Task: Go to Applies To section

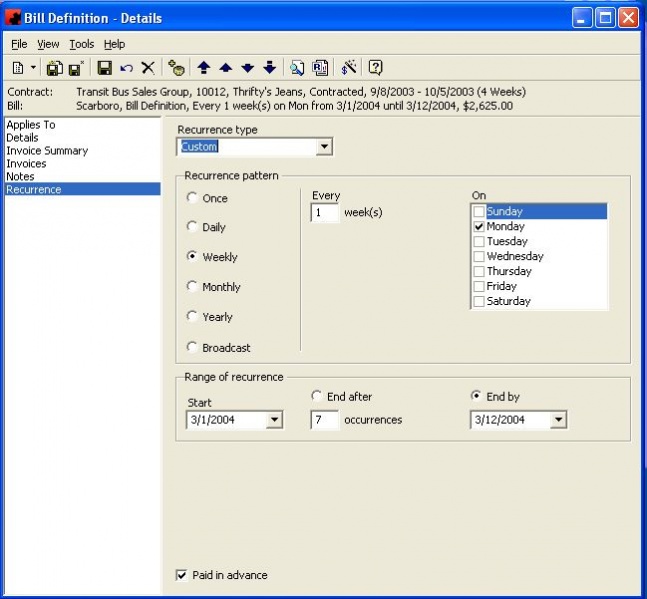Action: pyautogui.click(x=31, y=125)
